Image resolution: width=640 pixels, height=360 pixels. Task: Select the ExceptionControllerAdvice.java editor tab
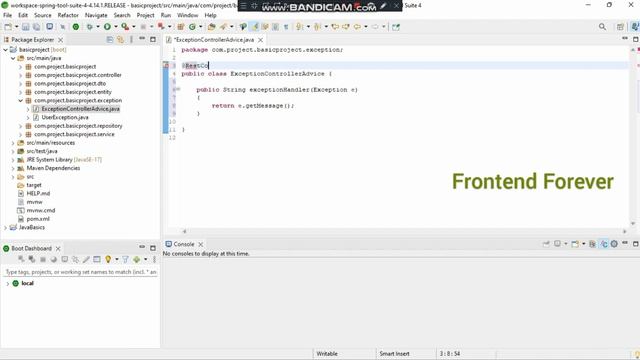click(213, 40)
